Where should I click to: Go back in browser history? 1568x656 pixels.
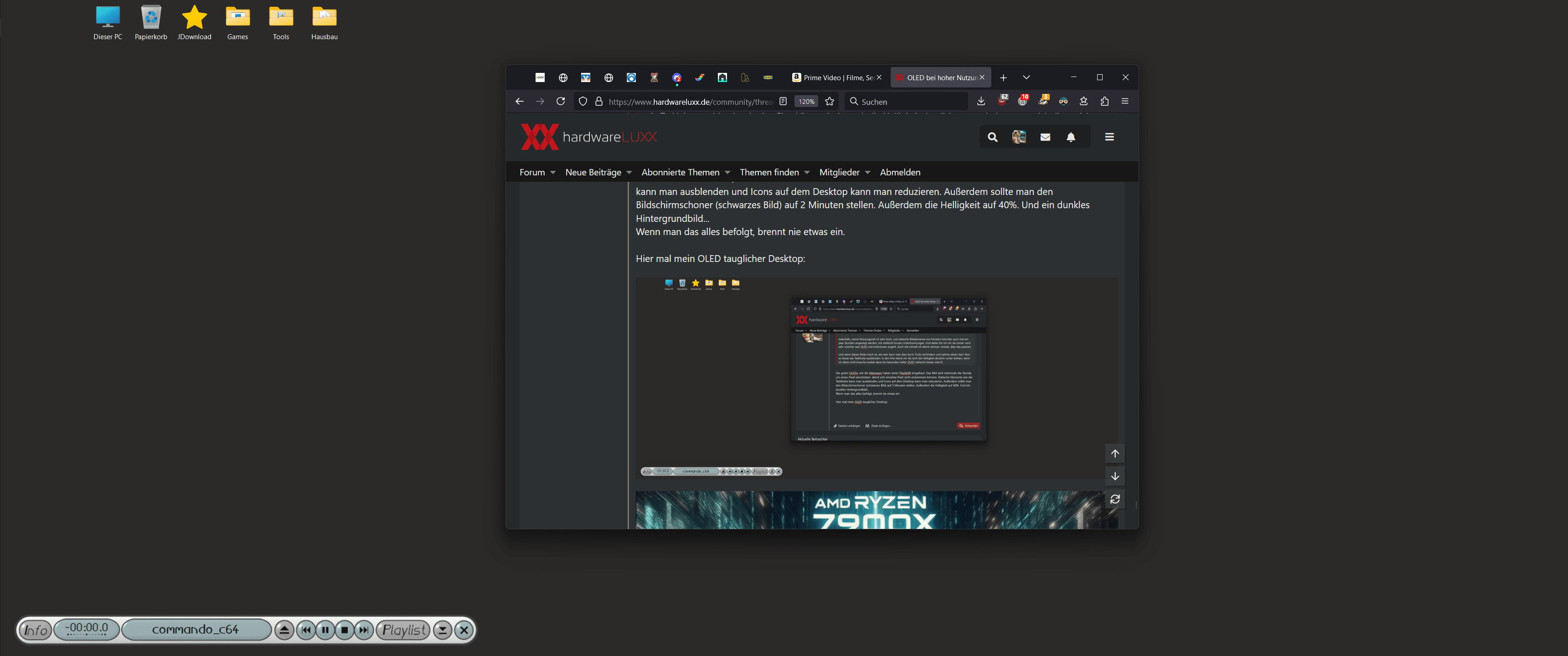519,102
